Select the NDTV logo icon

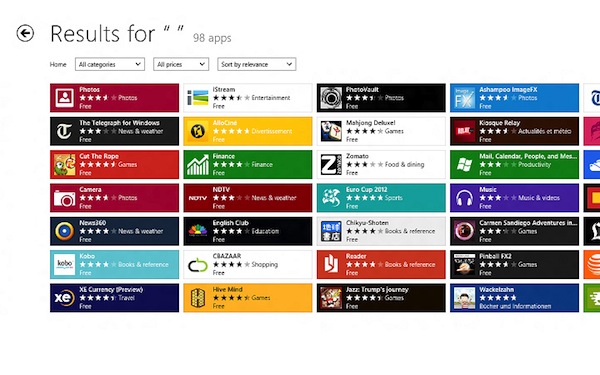pos(198,198)
